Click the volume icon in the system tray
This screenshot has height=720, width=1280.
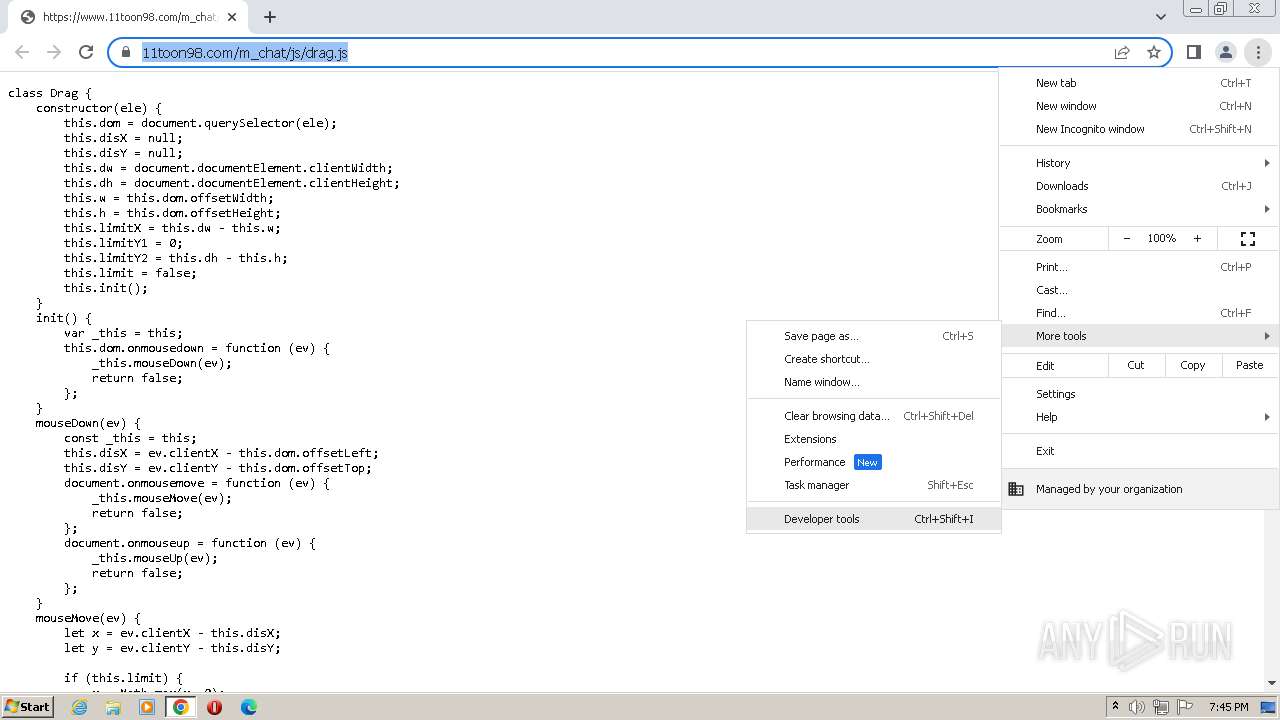point(1137,707)
